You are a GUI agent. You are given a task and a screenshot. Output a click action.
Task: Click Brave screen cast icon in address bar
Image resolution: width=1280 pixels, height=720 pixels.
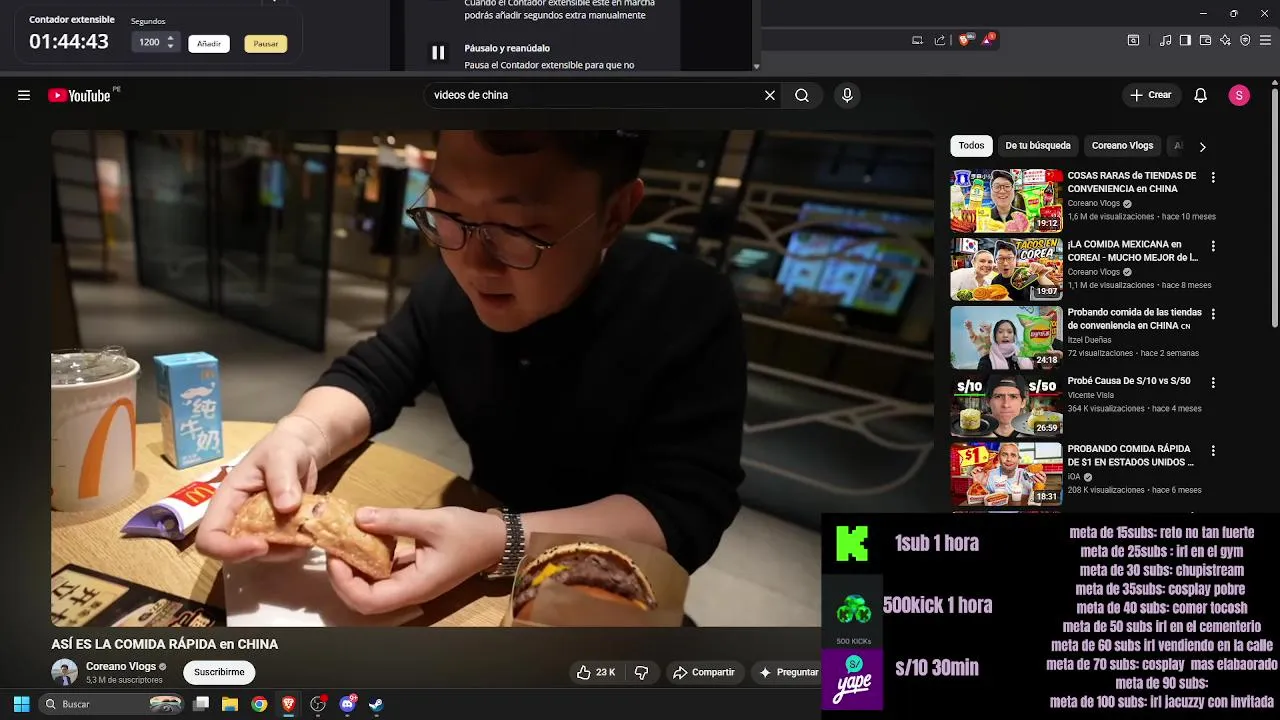917,40
